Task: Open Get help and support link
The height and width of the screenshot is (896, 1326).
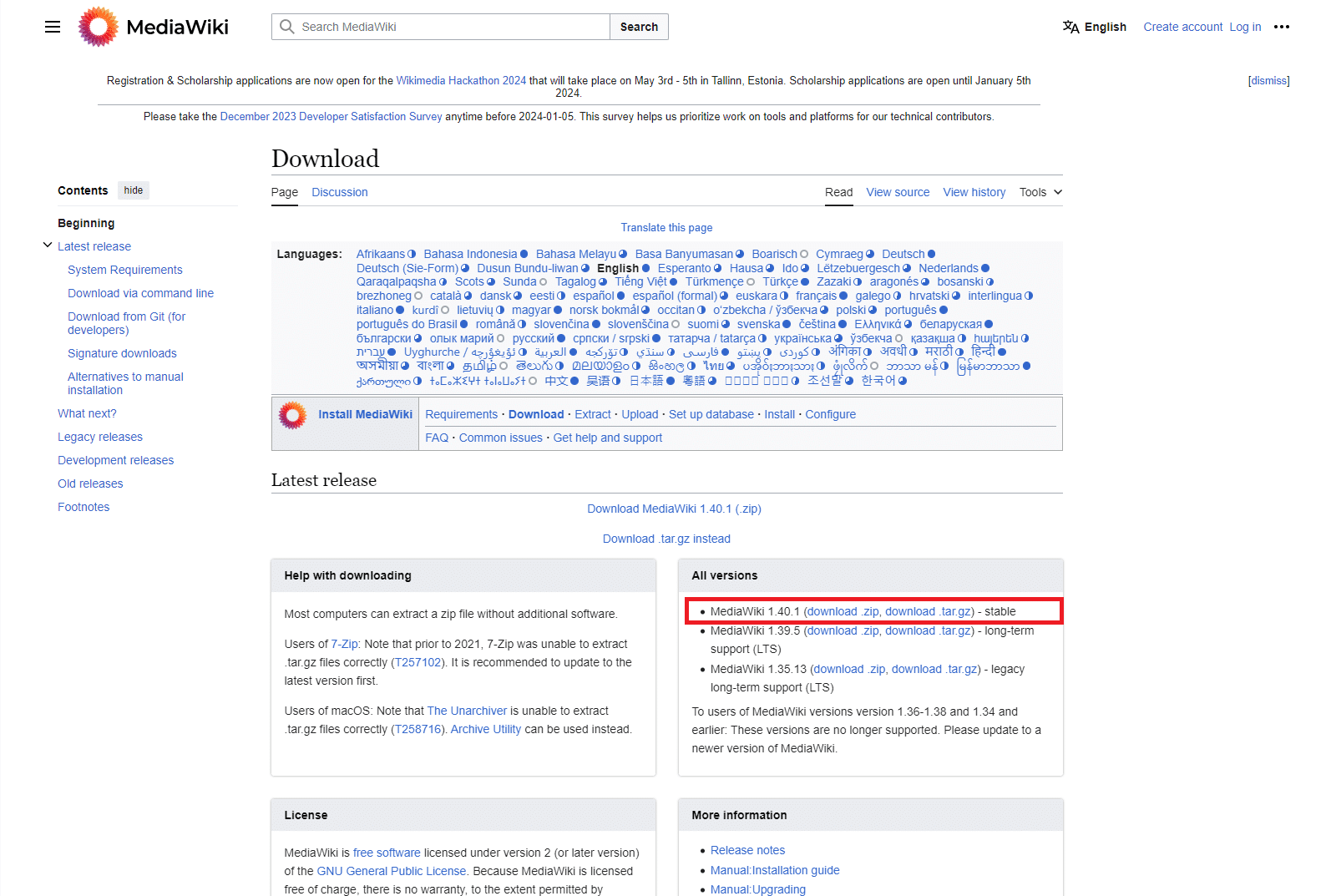Action: pos(608,438)
